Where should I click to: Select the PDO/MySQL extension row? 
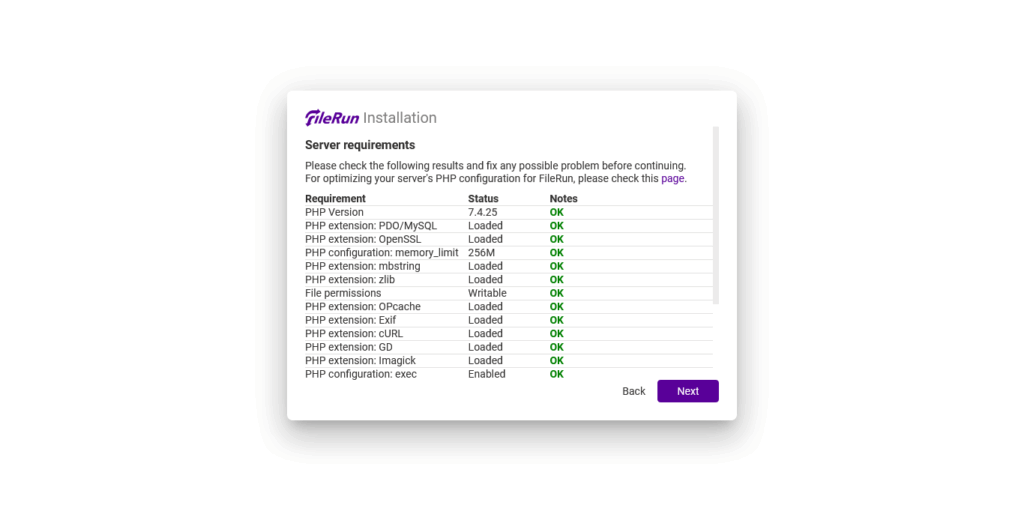click(x=509, y=225)
